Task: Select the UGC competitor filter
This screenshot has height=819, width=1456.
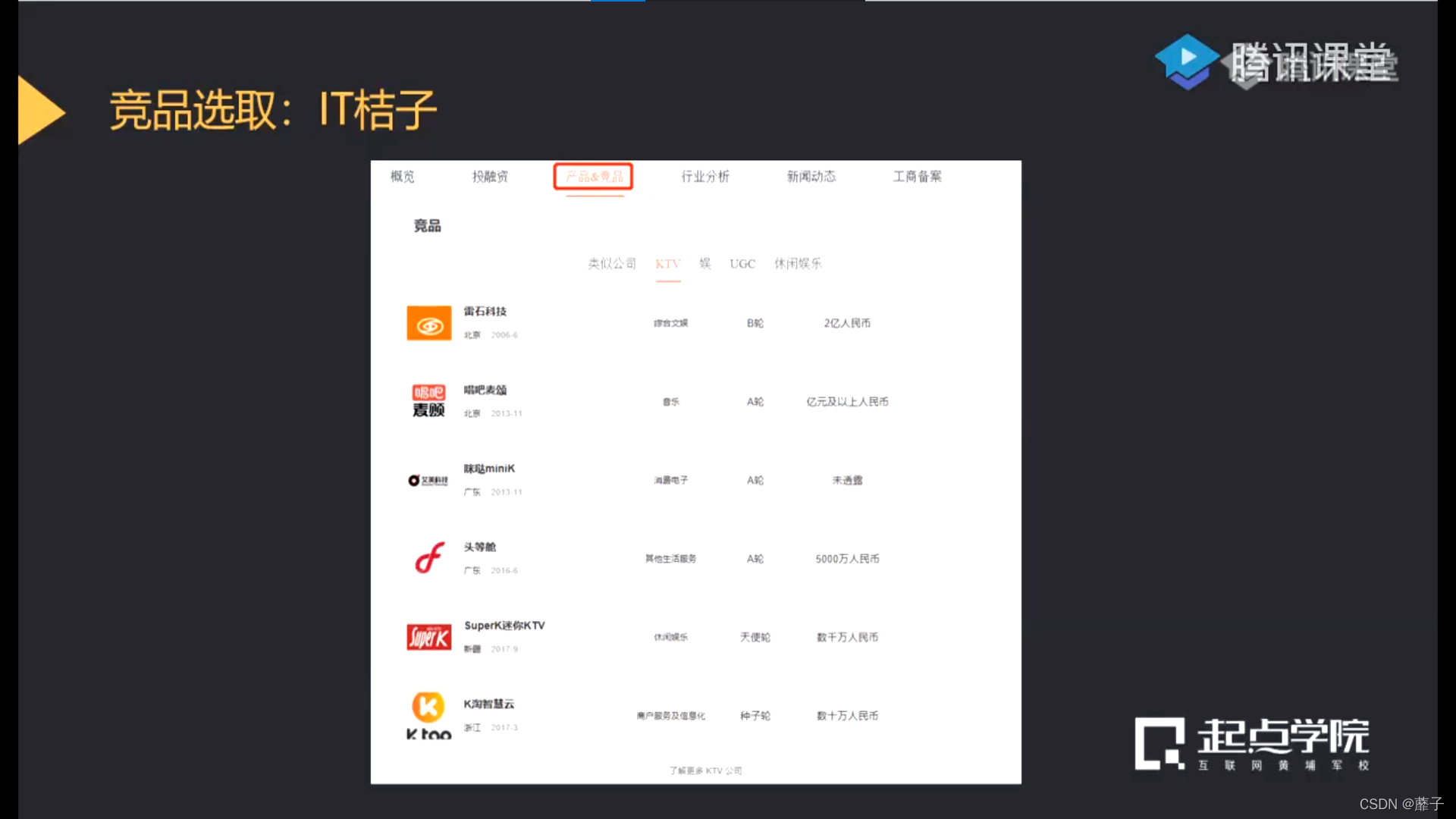Action: 742,264
